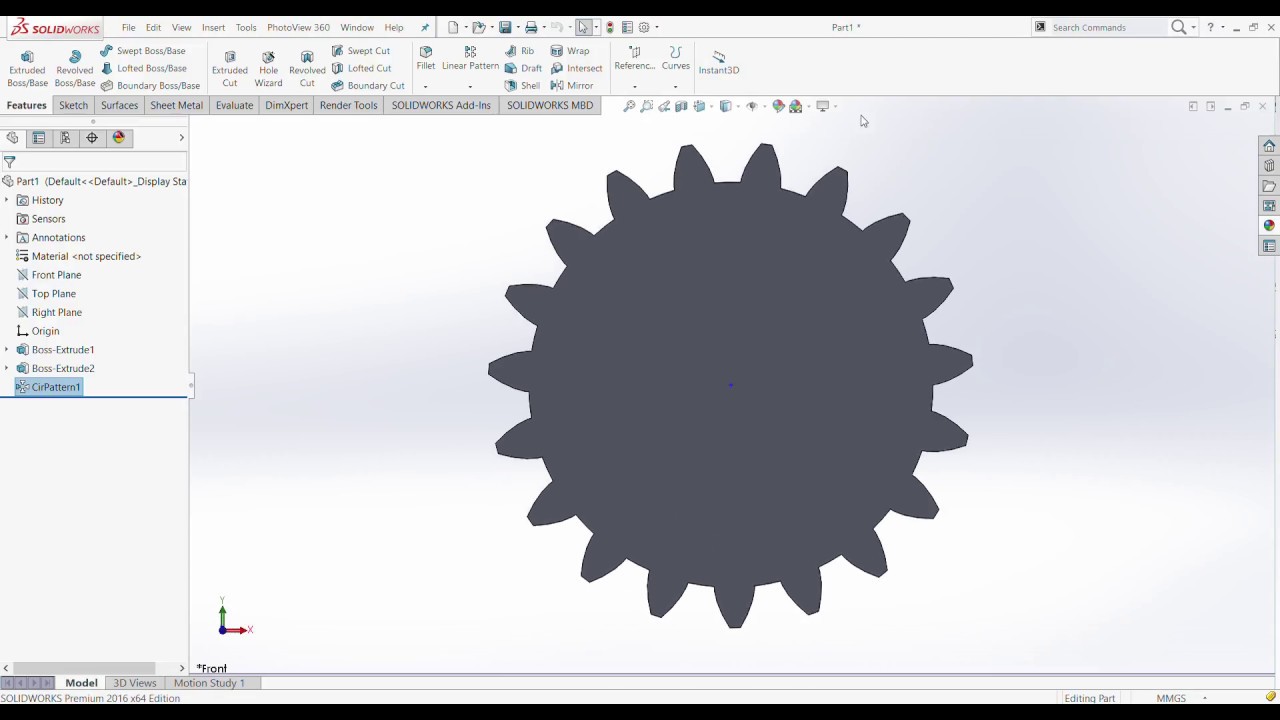The height and width of the screenshot is (720, 1280).
Task: Open the File menu
Action: point(129,27)
